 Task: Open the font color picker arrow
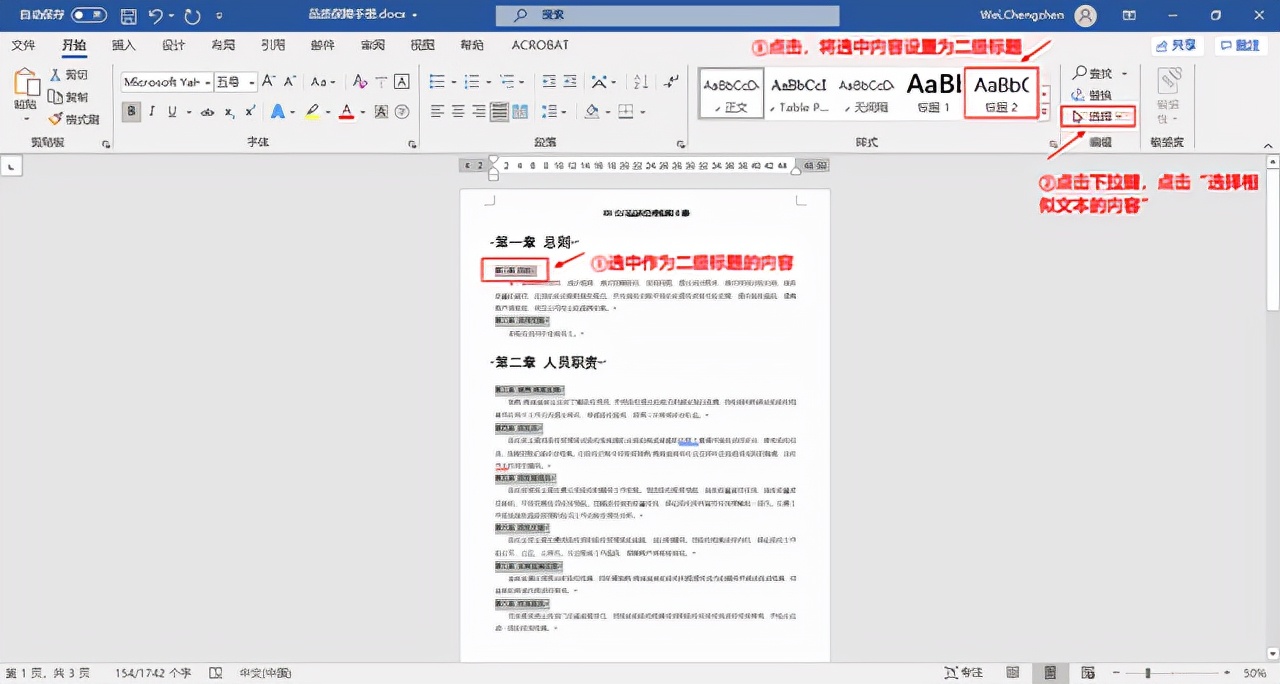(x=363, y=112)
